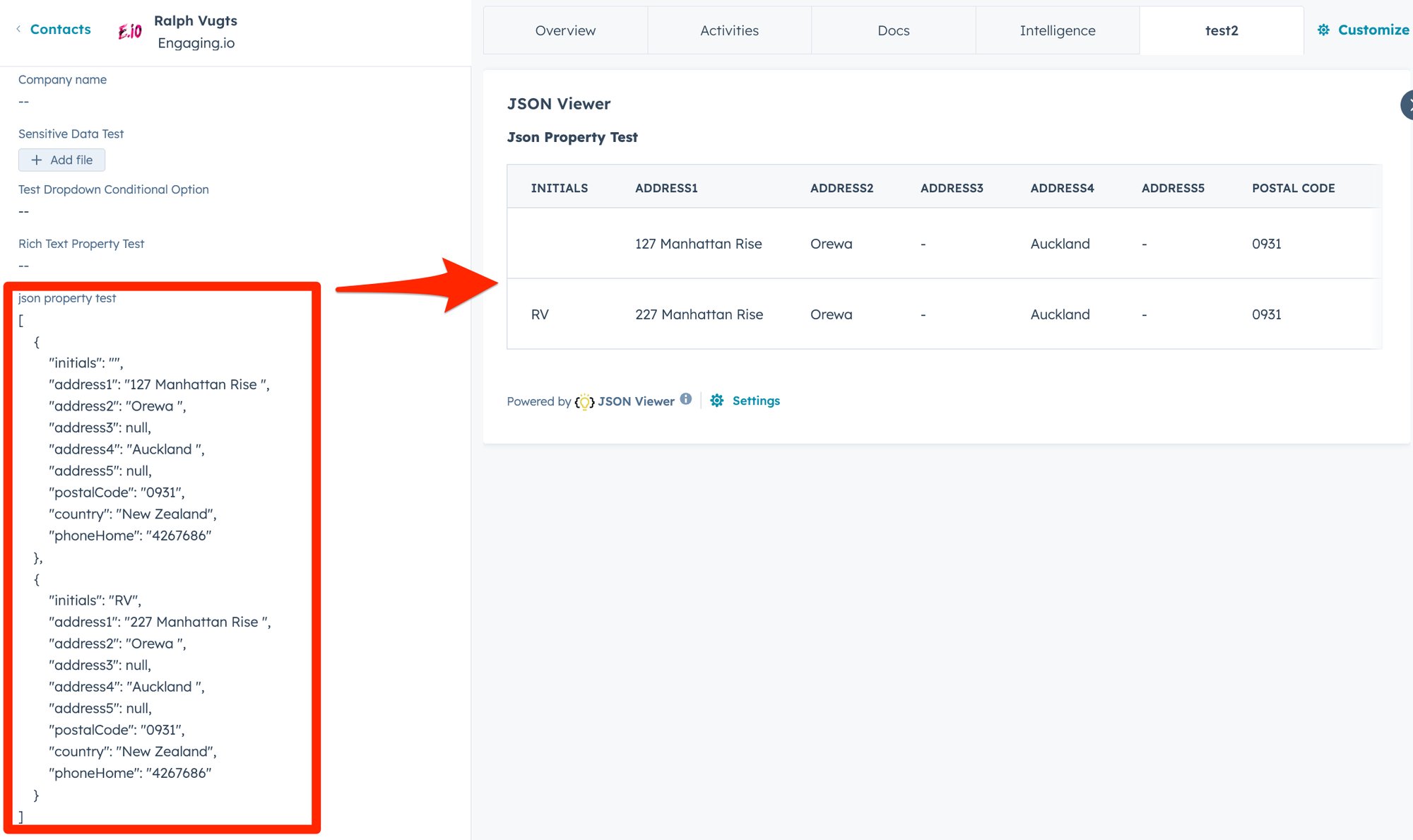
Task: Click the JSON Viewer lightbulb logo
Action: point(584,402)
